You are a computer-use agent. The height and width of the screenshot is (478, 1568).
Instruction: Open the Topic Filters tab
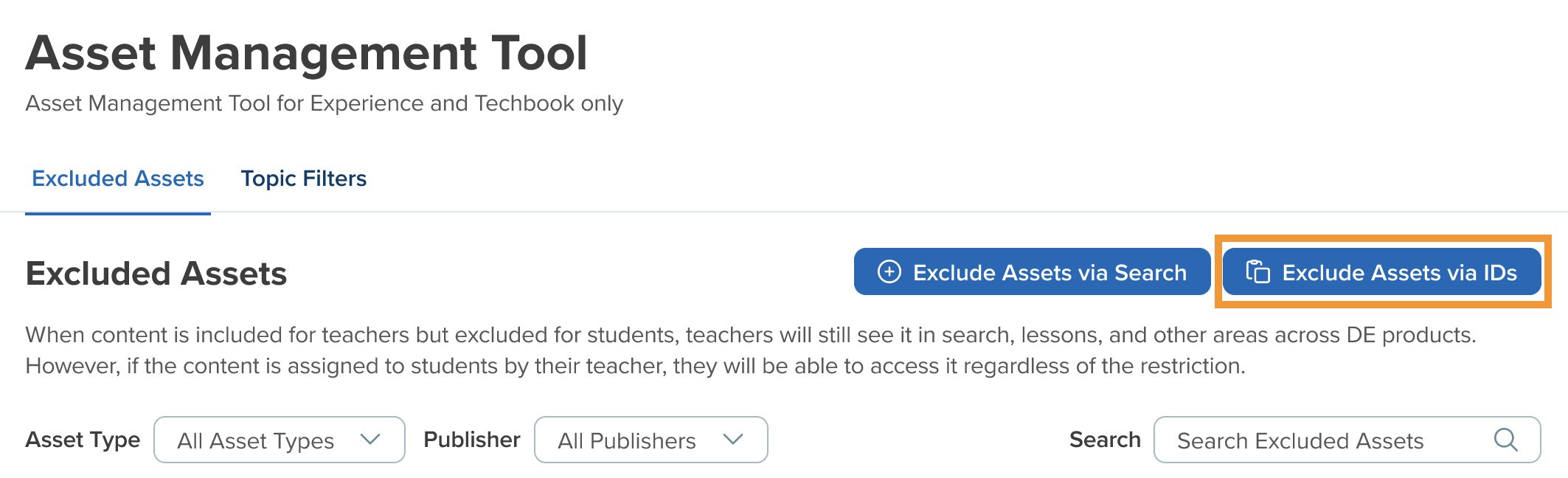pyautogui.click(x=304, y=179)
